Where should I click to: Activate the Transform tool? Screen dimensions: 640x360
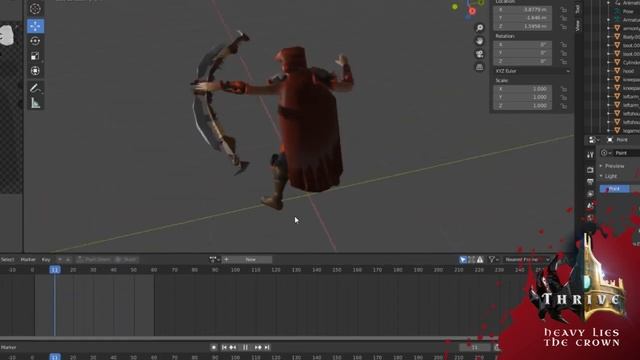35,71
